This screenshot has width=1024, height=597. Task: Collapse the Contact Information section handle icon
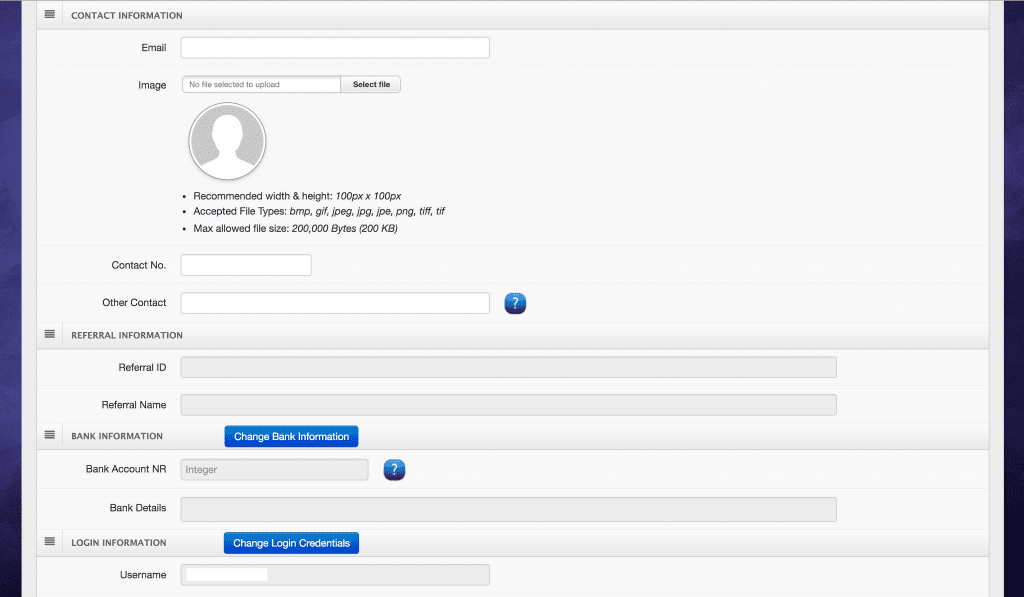[50, 14]
